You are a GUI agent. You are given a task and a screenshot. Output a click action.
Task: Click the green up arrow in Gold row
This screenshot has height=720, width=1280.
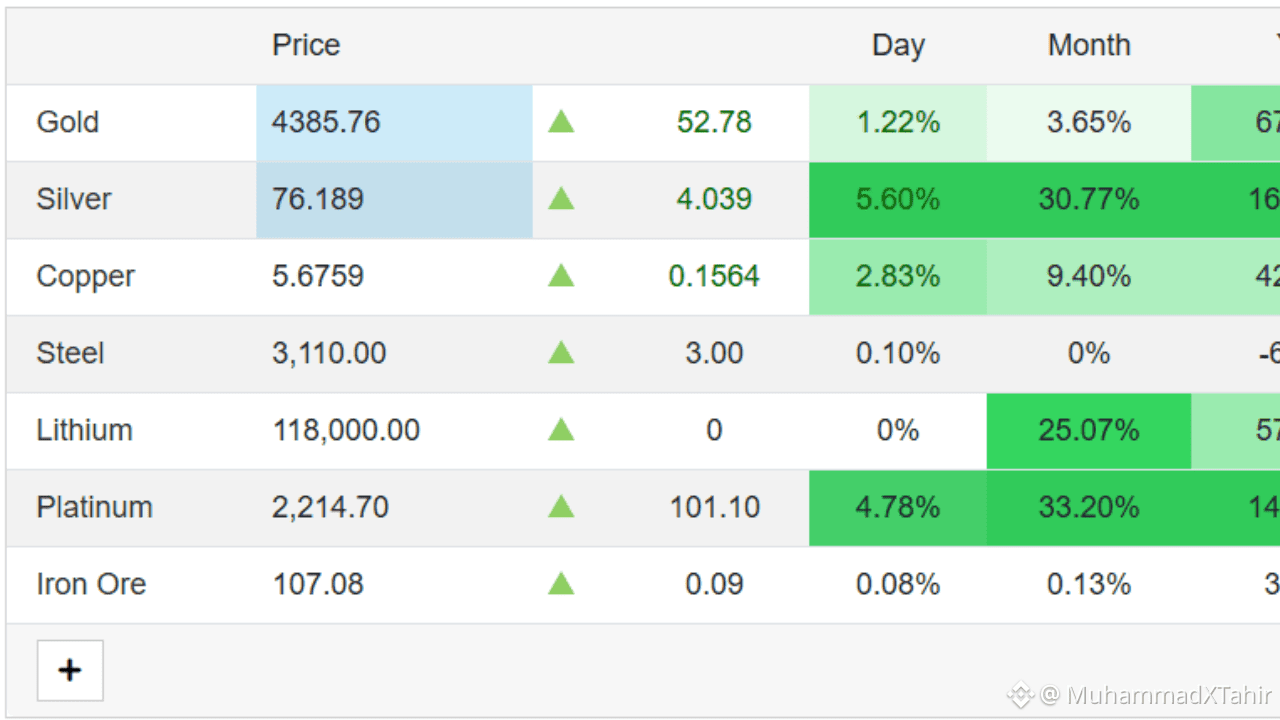pos(561,122)
